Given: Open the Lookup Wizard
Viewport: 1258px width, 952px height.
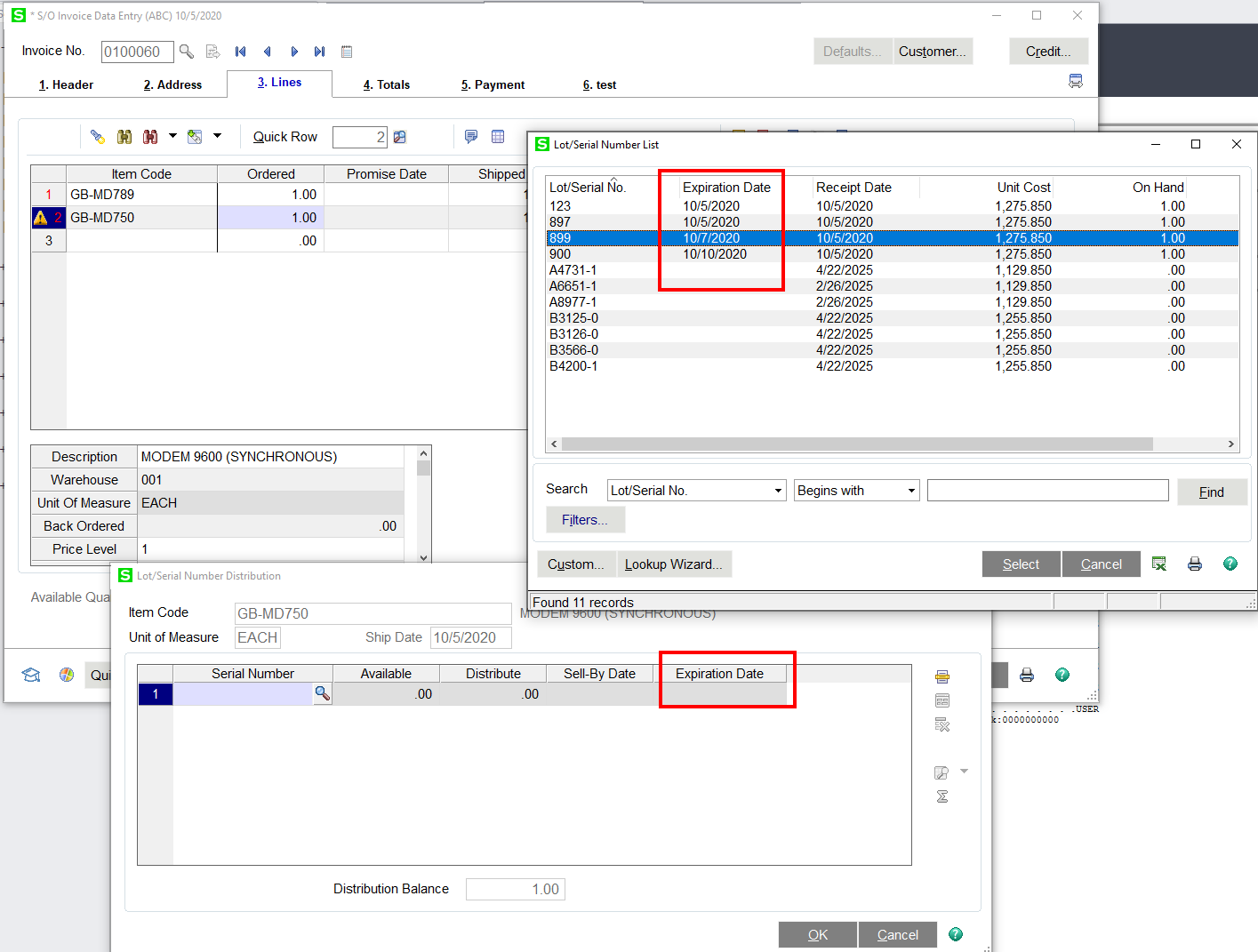Looking at the screenshot, I should click(x=674, y=564).
